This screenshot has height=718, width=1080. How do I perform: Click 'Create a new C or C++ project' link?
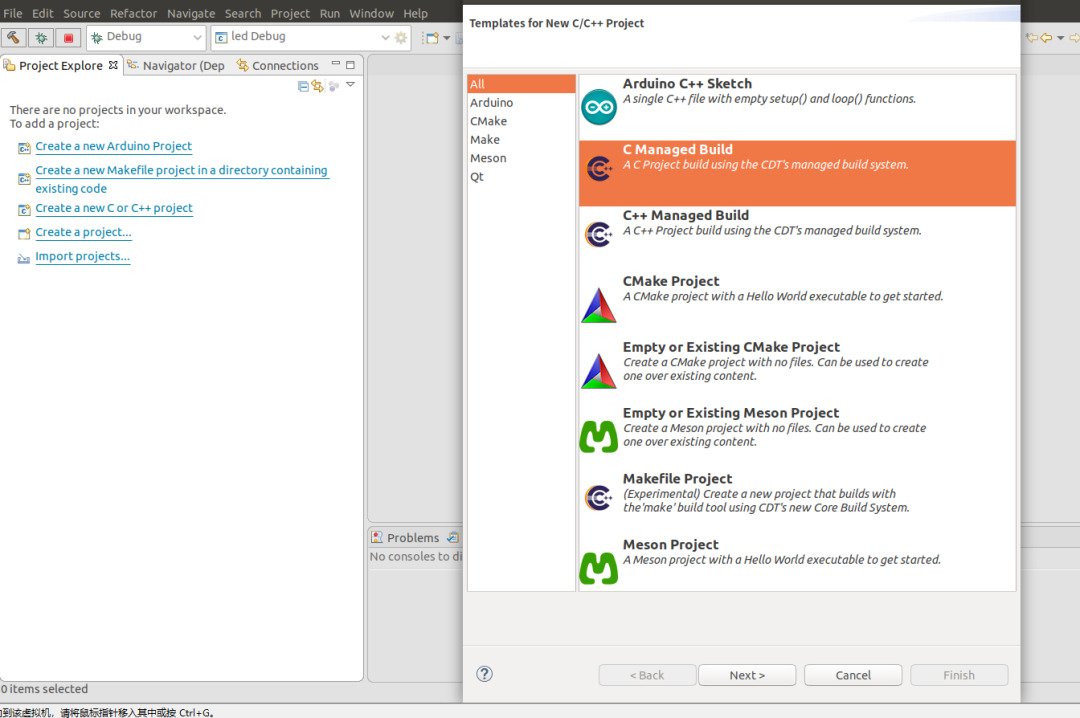click(114, 208)
